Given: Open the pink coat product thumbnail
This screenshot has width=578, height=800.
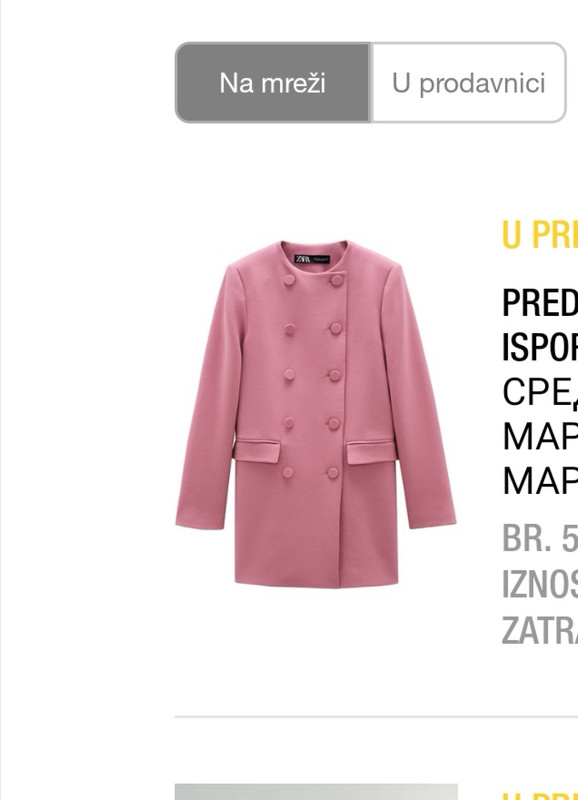Looking at the screenshot, I should (x=316, y=414).
